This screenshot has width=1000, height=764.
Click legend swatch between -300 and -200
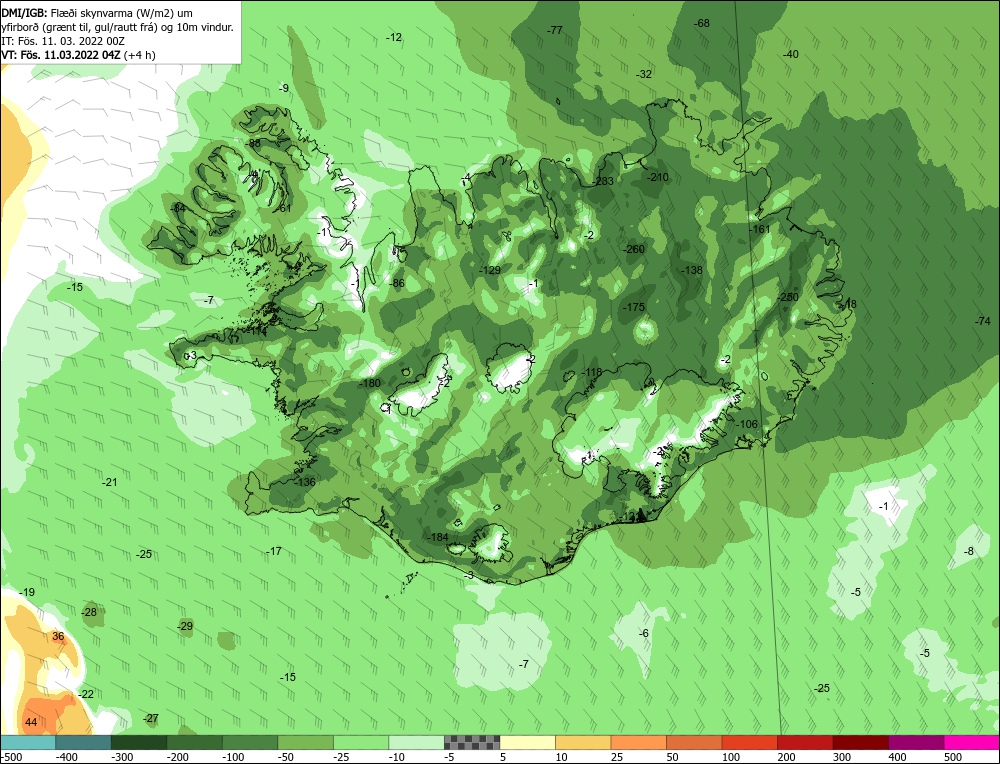click(139, 742)
